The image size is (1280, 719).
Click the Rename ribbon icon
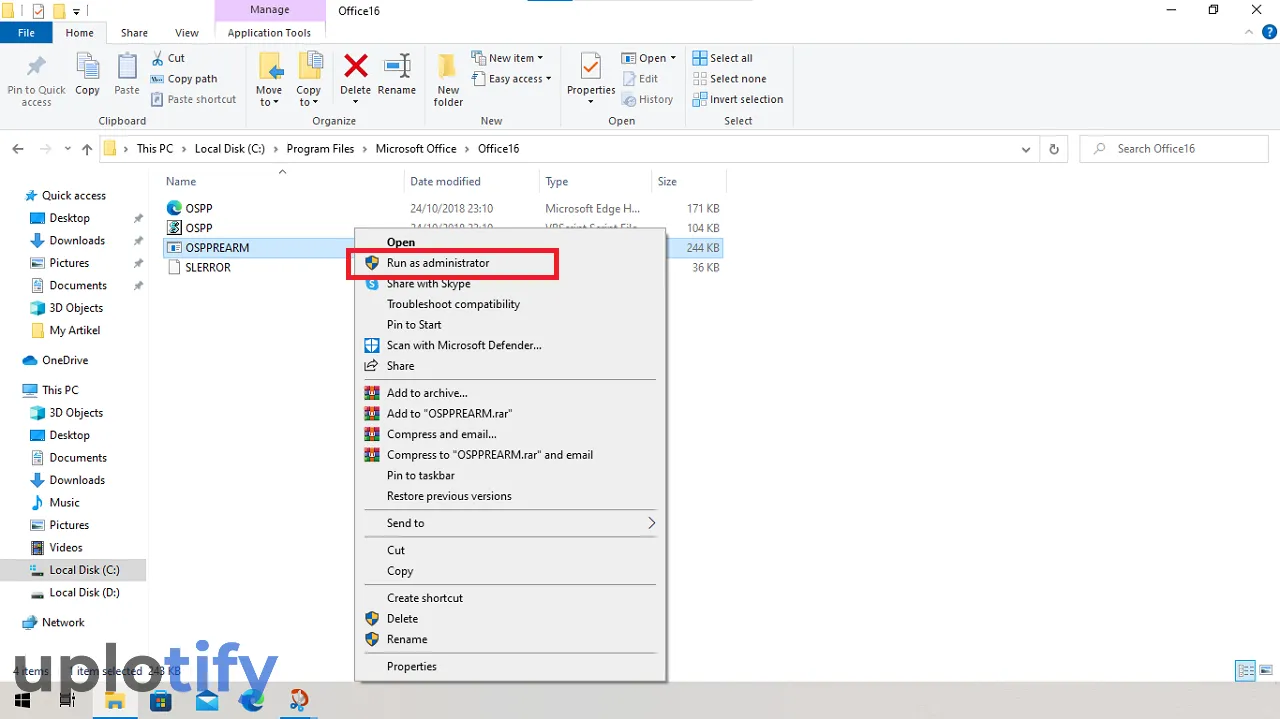pos(397,67)
